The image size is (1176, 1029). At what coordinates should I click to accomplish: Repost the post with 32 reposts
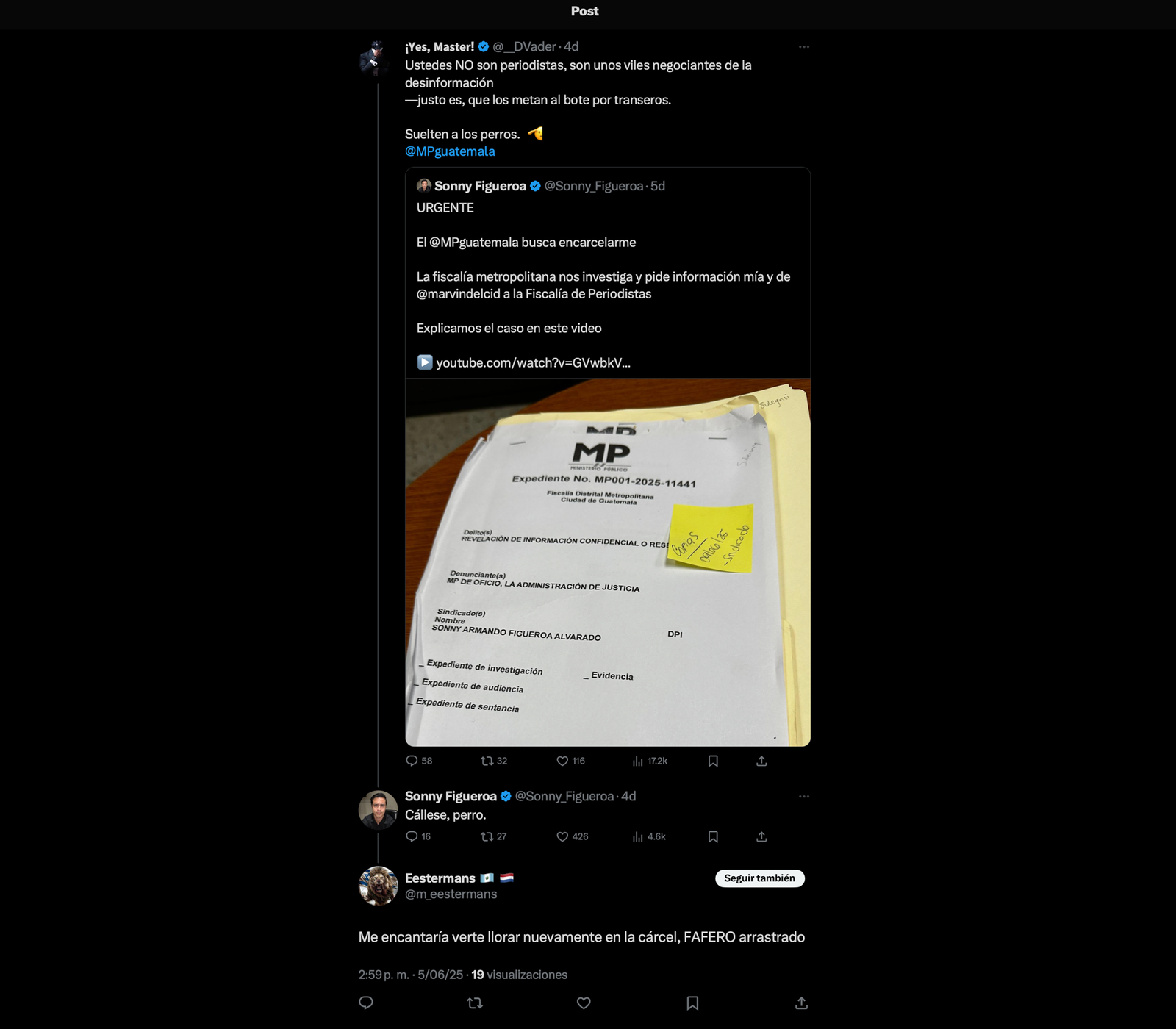coord(494,761)
